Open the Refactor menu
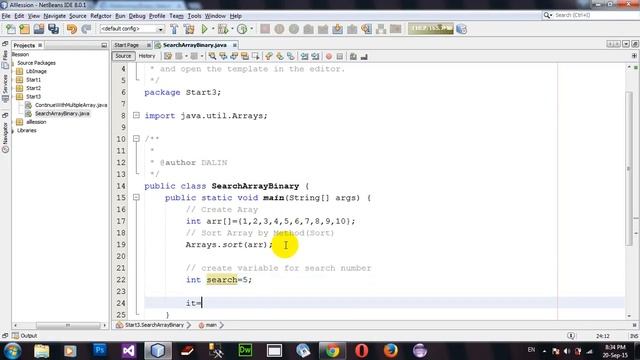This screenshot has height=360, width=640. click(101, 16)
